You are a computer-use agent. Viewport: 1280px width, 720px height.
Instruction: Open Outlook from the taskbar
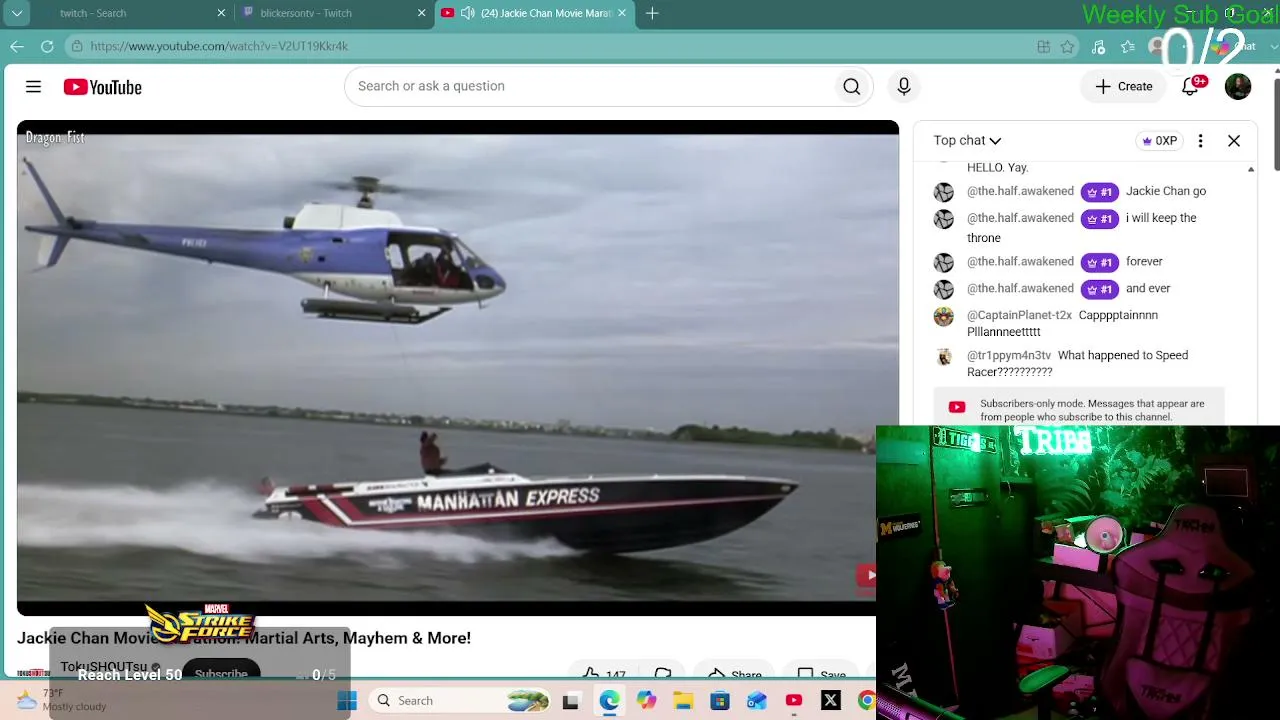click(x=756, y=701)
